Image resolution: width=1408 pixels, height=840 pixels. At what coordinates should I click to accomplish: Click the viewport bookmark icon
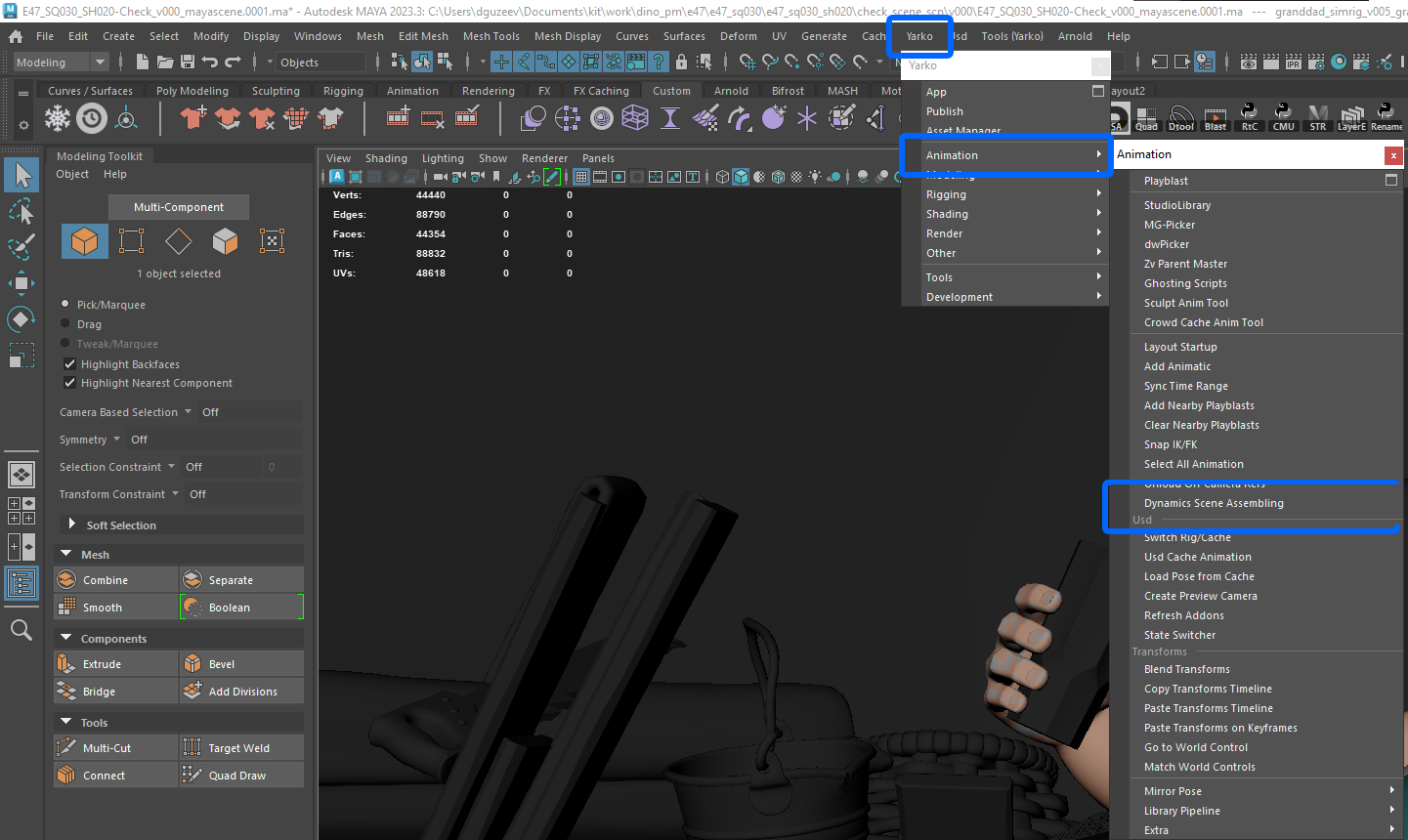496,177
